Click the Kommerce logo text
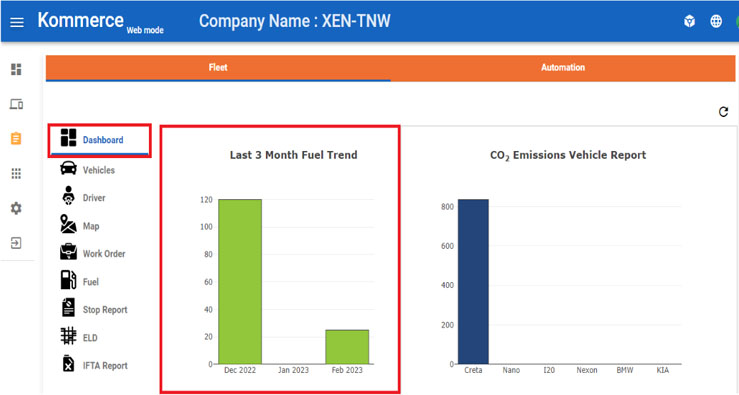 [x=81, y=20]
